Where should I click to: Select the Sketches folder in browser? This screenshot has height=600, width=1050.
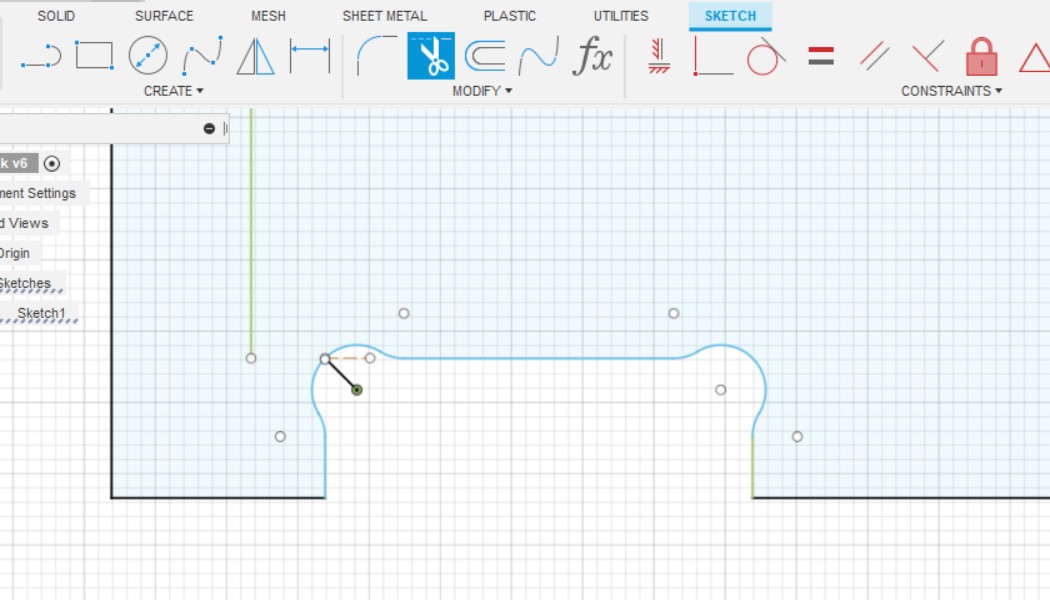[25, 283]
